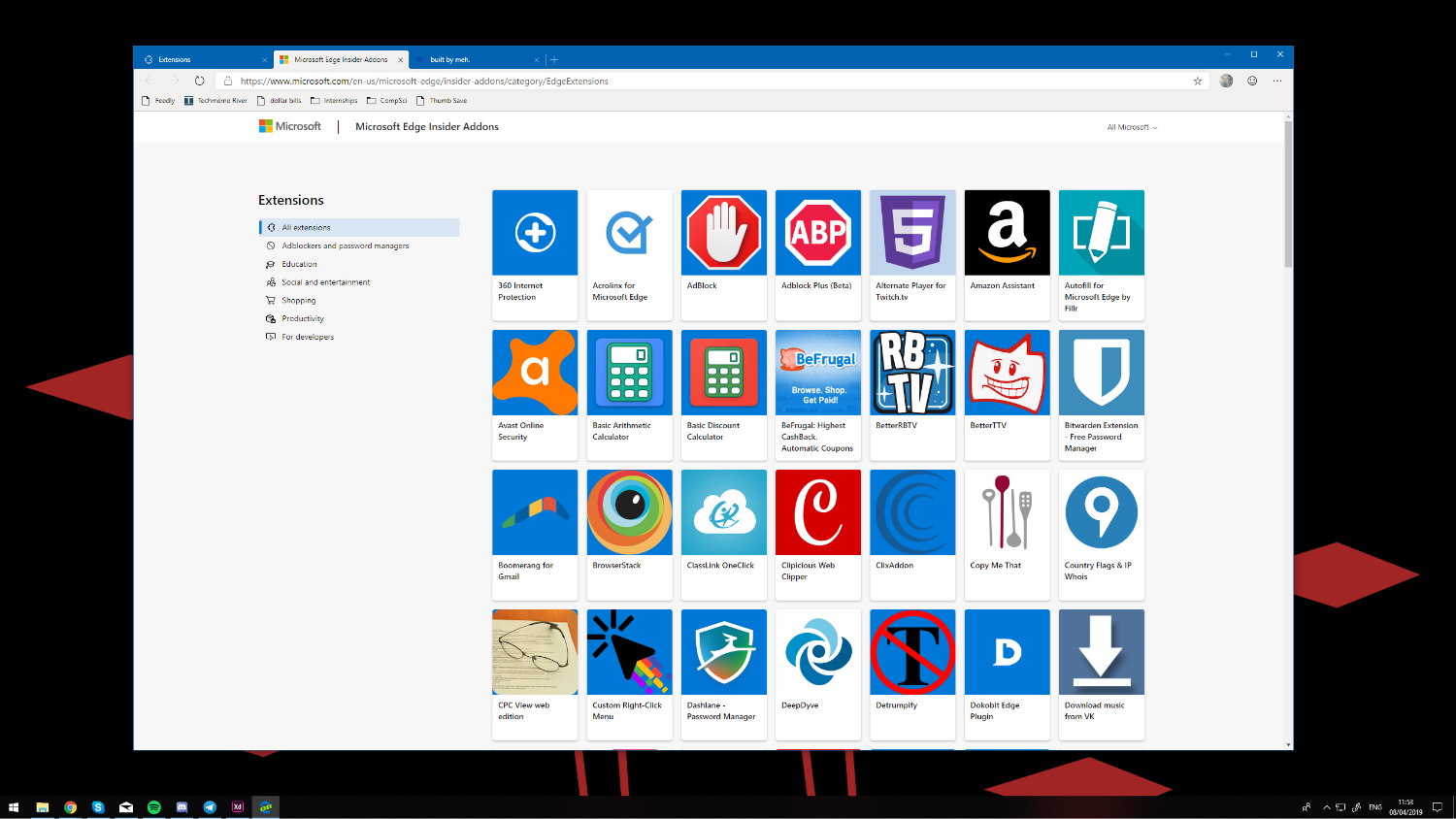Open the BrowserStack extension icon

[x=629, y=512]
